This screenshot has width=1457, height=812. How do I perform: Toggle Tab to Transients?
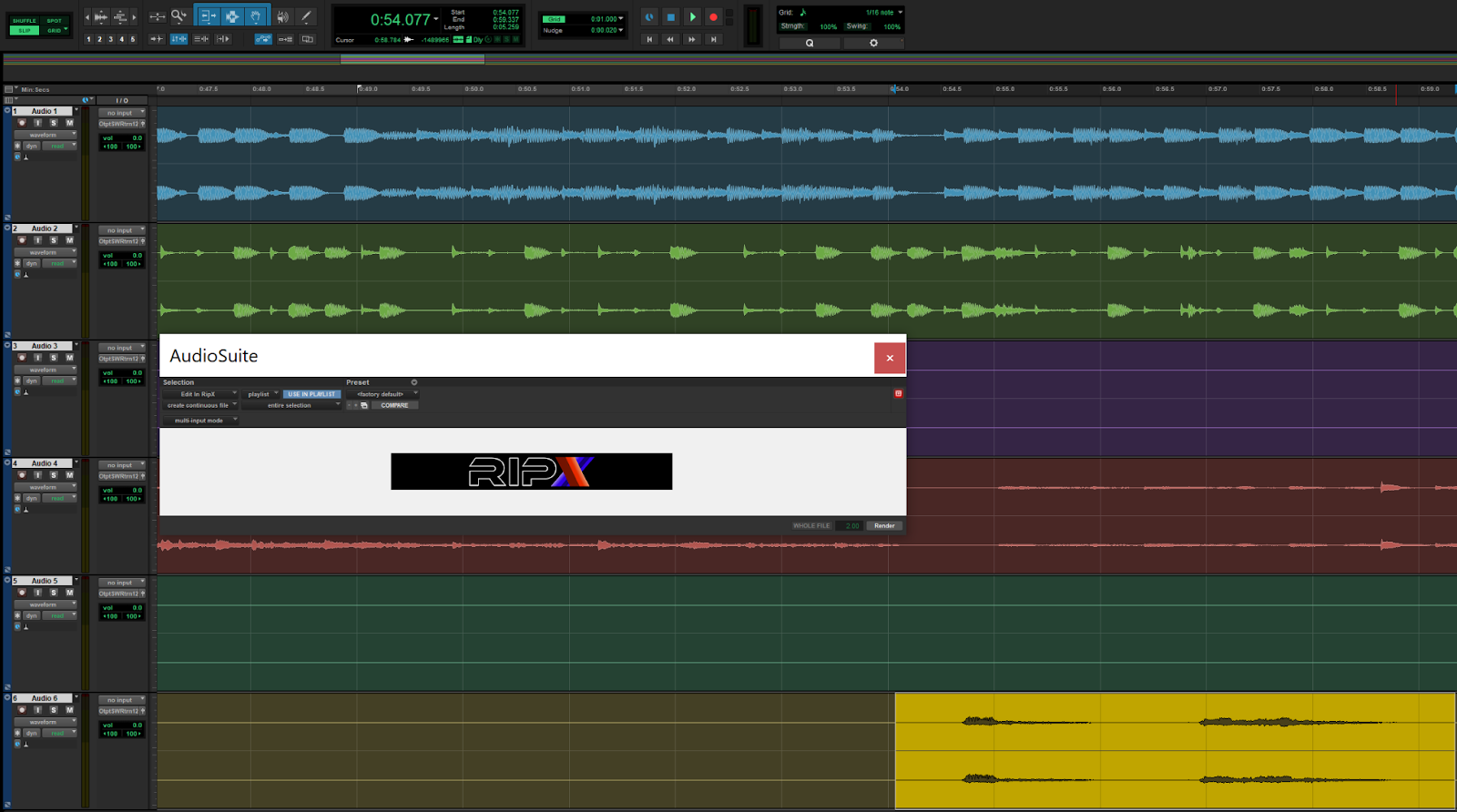[156, 39]
